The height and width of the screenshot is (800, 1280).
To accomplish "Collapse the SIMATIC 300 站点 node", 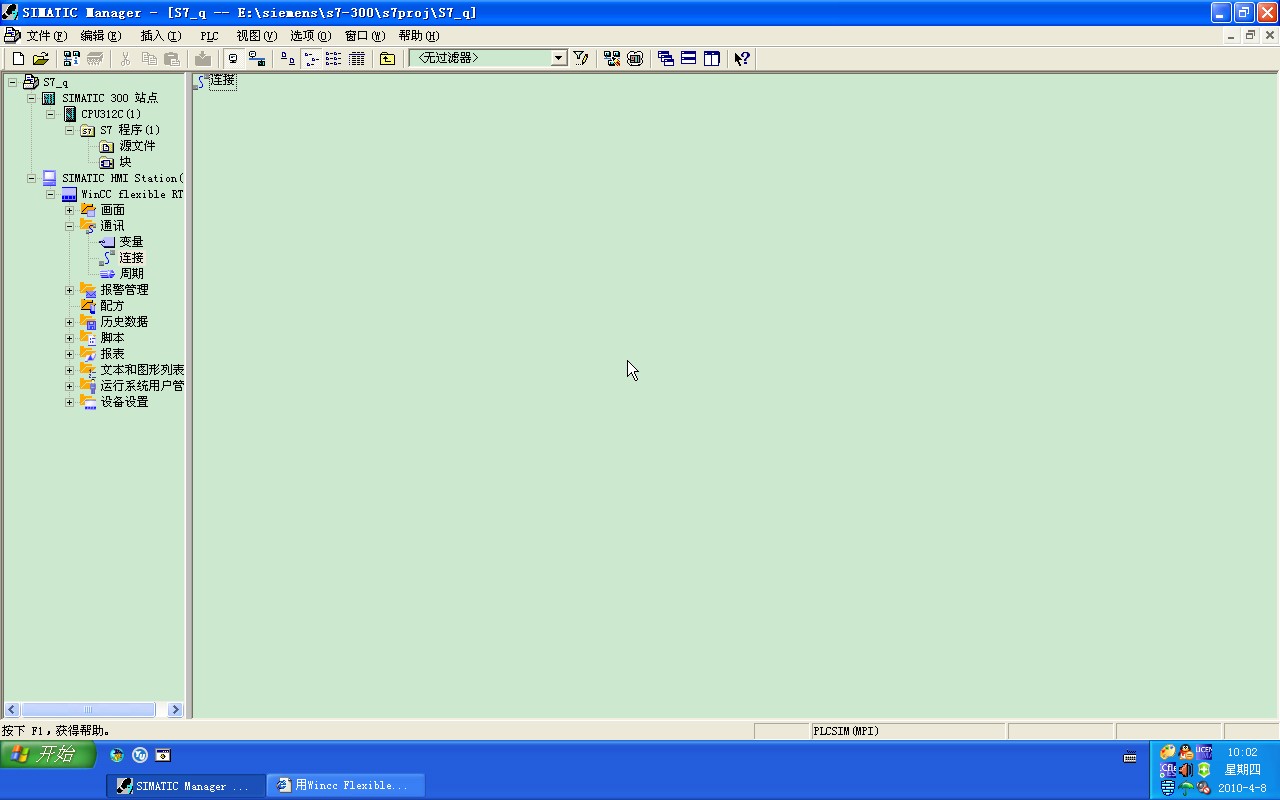I will click(31, 98).
